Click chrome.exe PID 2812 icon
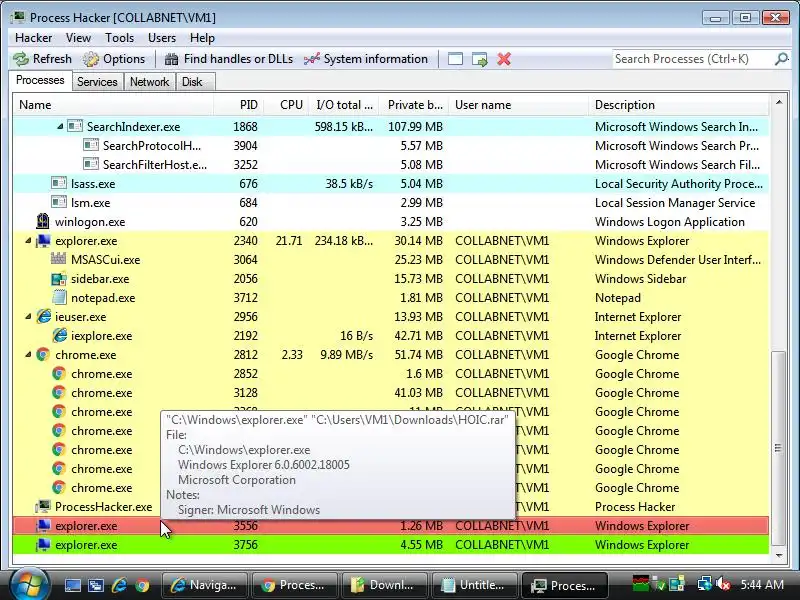This screenshot has height=600, width=800. tap(43, 355)
